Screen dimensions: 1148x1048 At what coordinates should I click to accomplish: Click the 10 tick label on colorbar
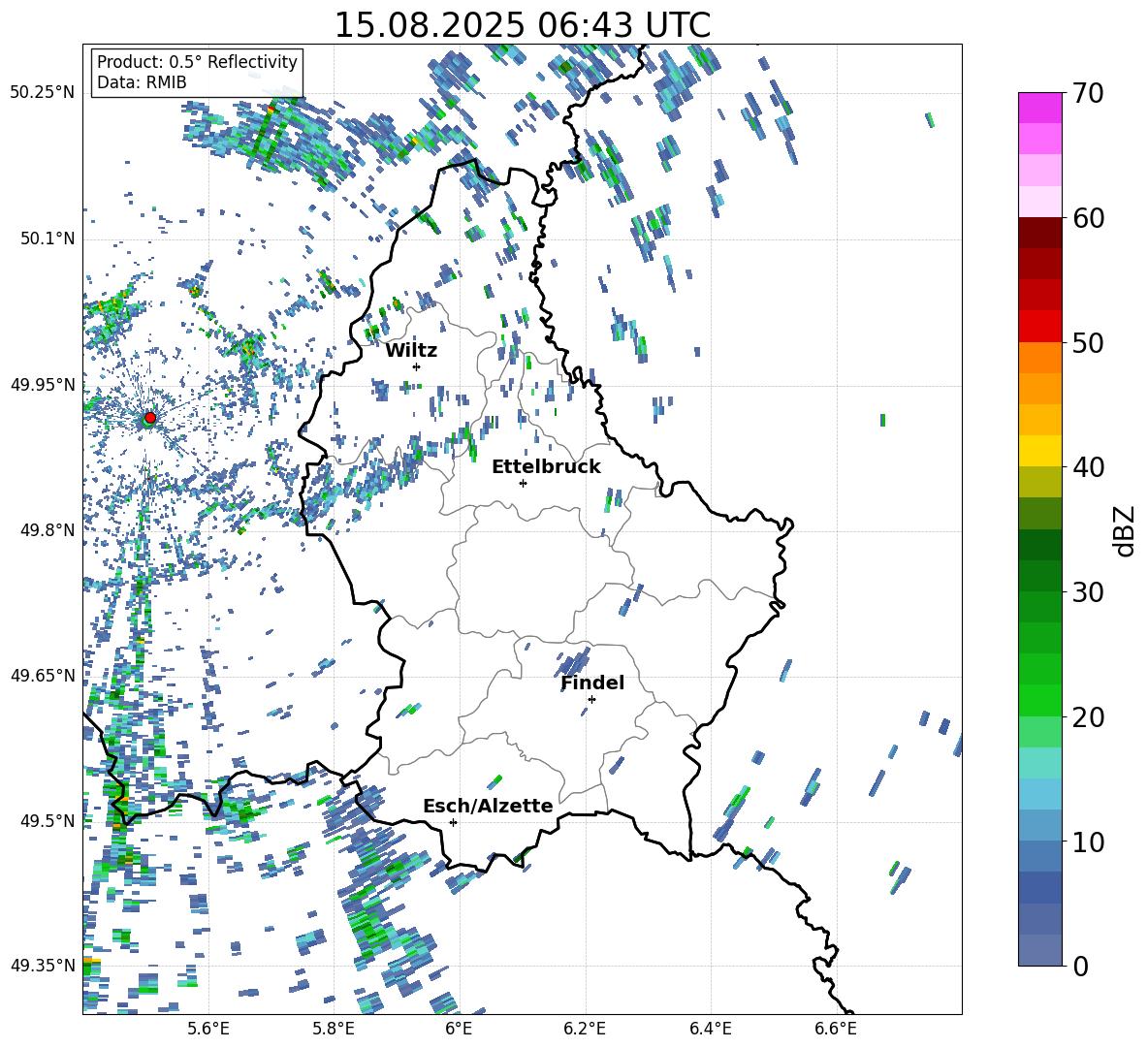coord(1088,842)
